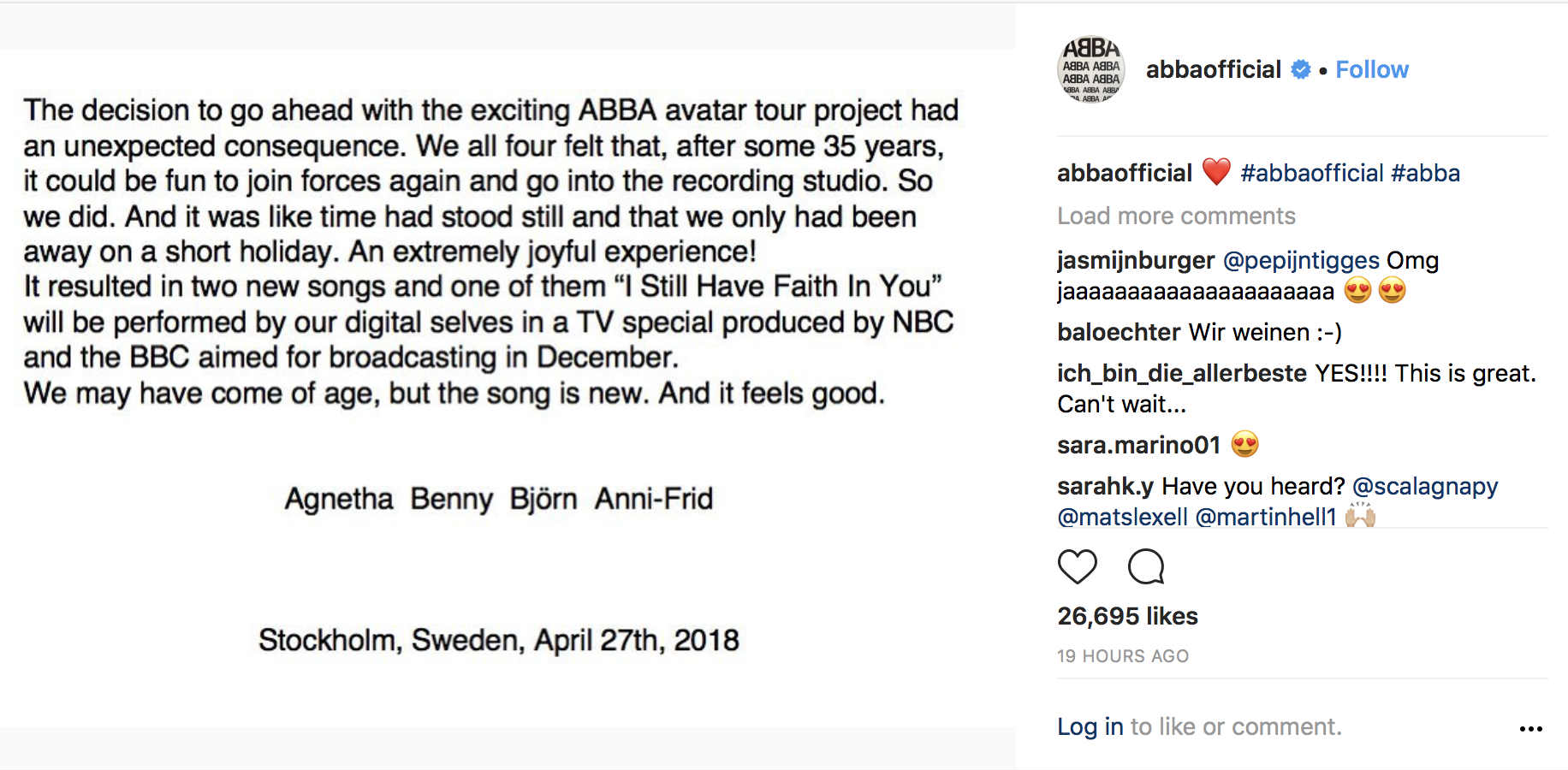Viewport: 1568px width, 770px height.
Task: View the 26,695 likes list
Action: coord(1127,616)
